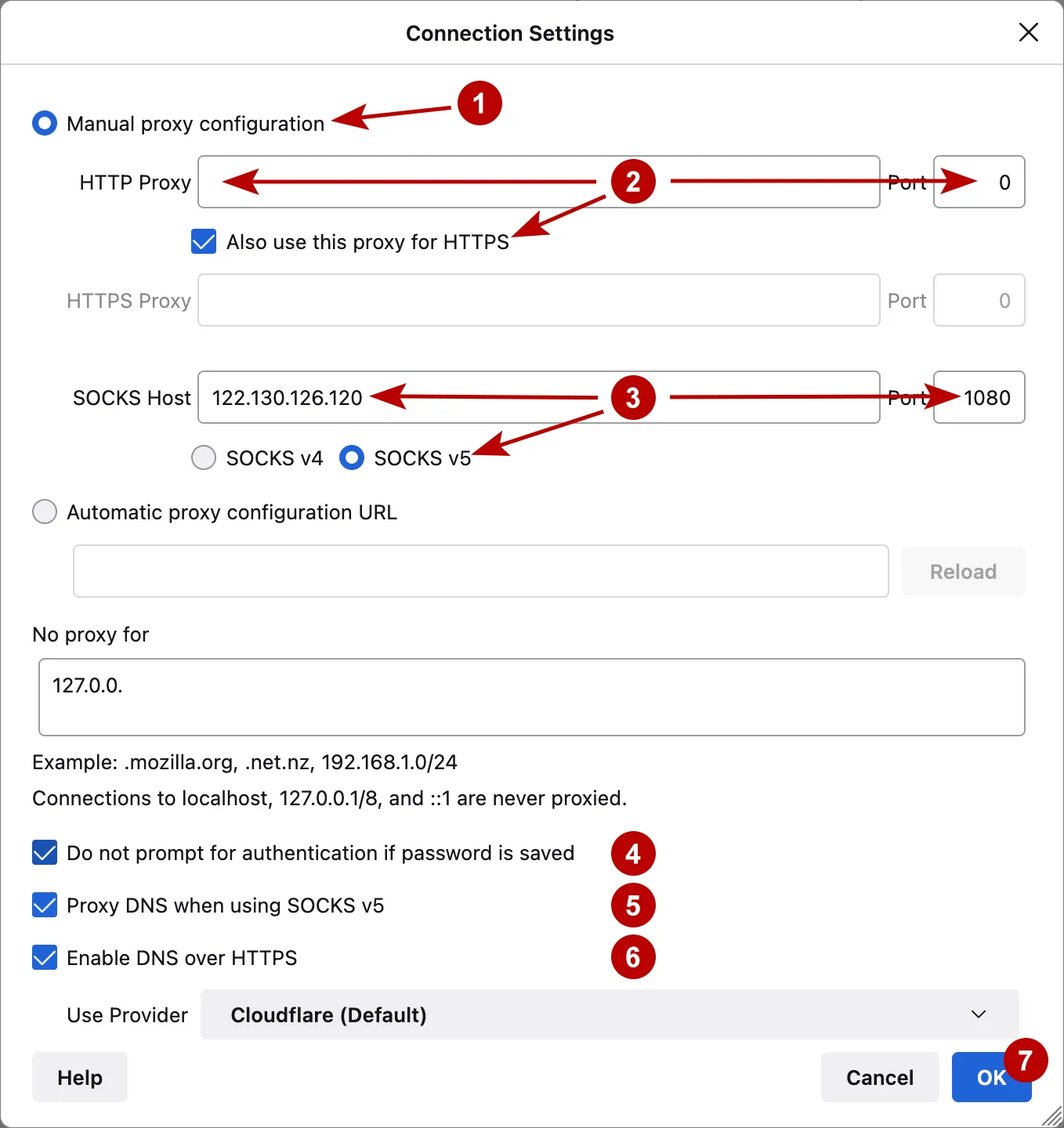Image resolution: width=1064 pixels, height=1128 pixels.
Task: Choose SOCKS v5 protocol
Action: [x=352, y=457]
